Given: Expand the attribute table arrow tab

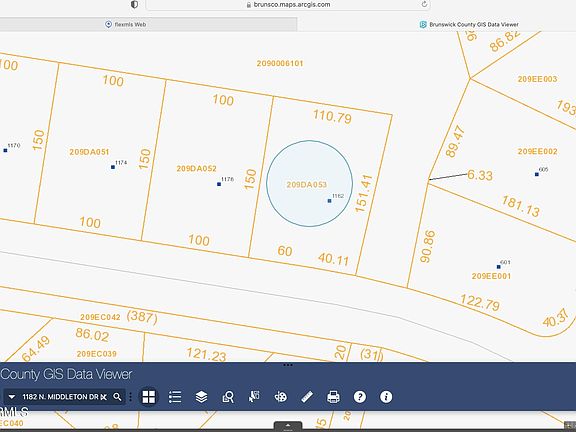Looking at the screenshot, I should click(x=288, y=426).
